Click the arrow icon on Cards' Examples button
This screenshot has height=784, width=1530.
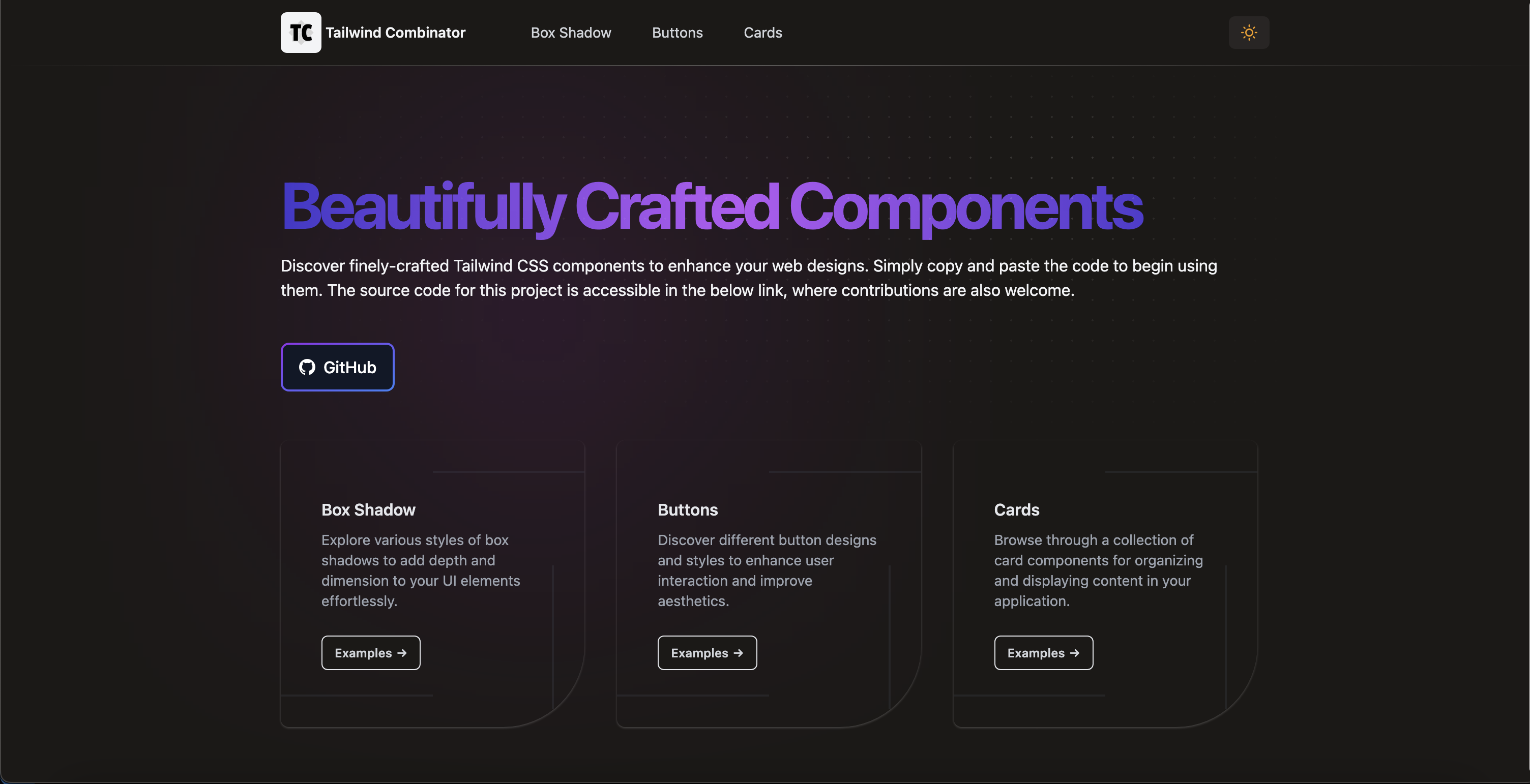coord(1076,653)
